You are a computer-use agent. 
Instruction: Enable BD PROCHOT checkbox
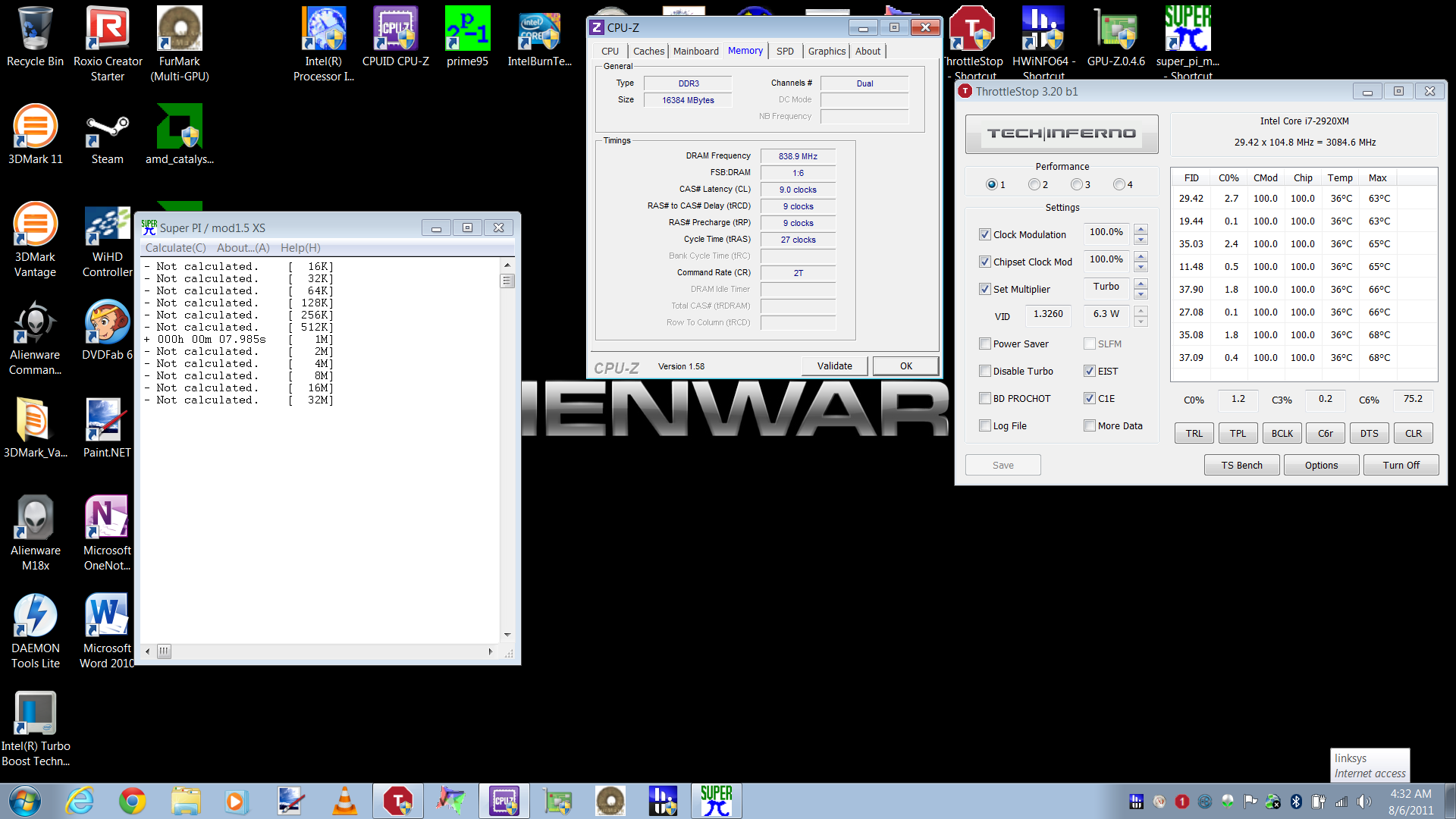(x=984, y=398)
